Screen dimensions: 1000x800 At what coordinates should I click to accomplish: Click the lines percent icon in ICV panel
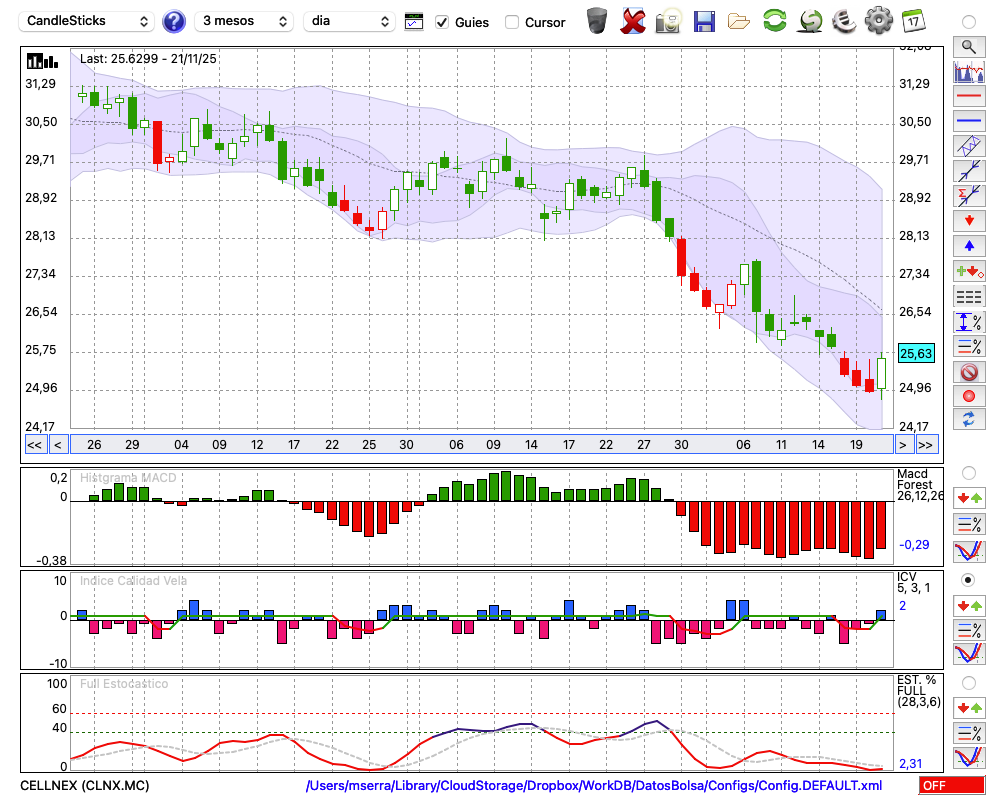pos(969,630)
